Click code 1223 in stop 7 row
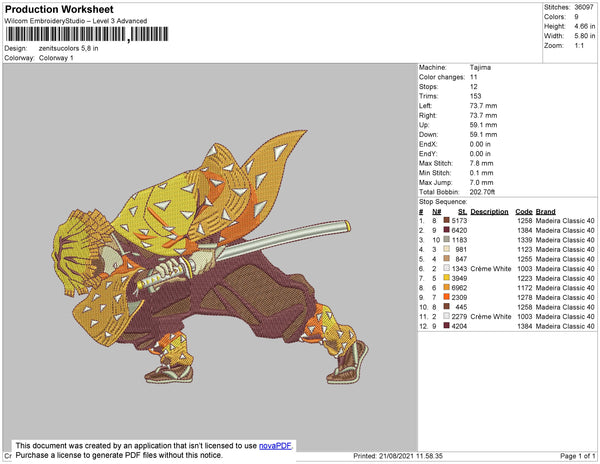This screenshot has width=600, height=464. coord(525,278)
